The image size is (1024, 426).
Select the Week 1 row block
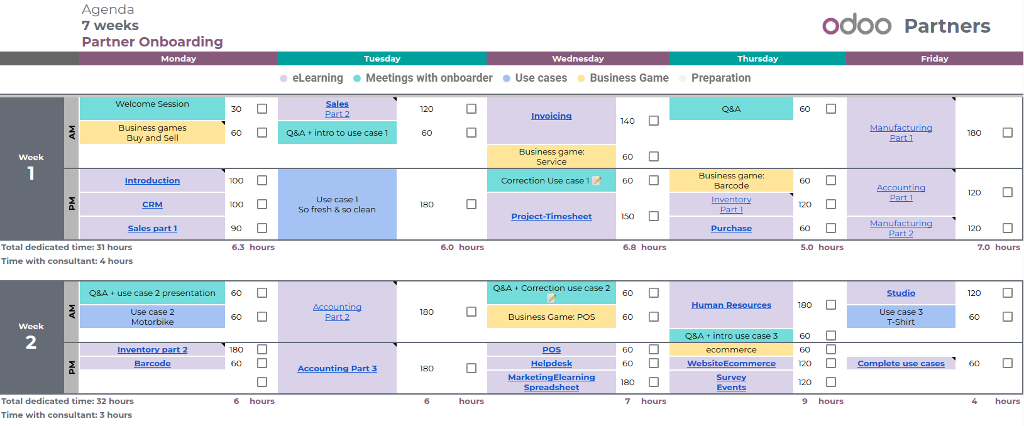[x=31, y=169]
